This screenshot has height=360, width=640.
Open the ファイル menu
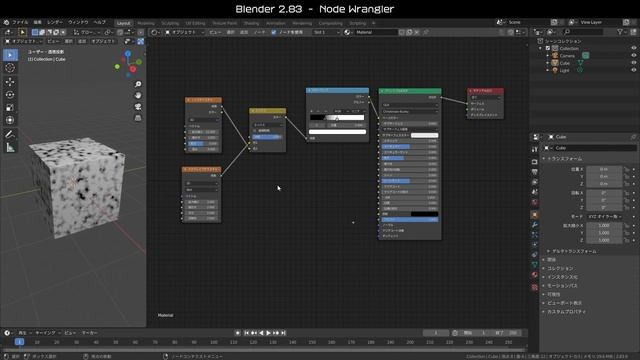[20, 22]
